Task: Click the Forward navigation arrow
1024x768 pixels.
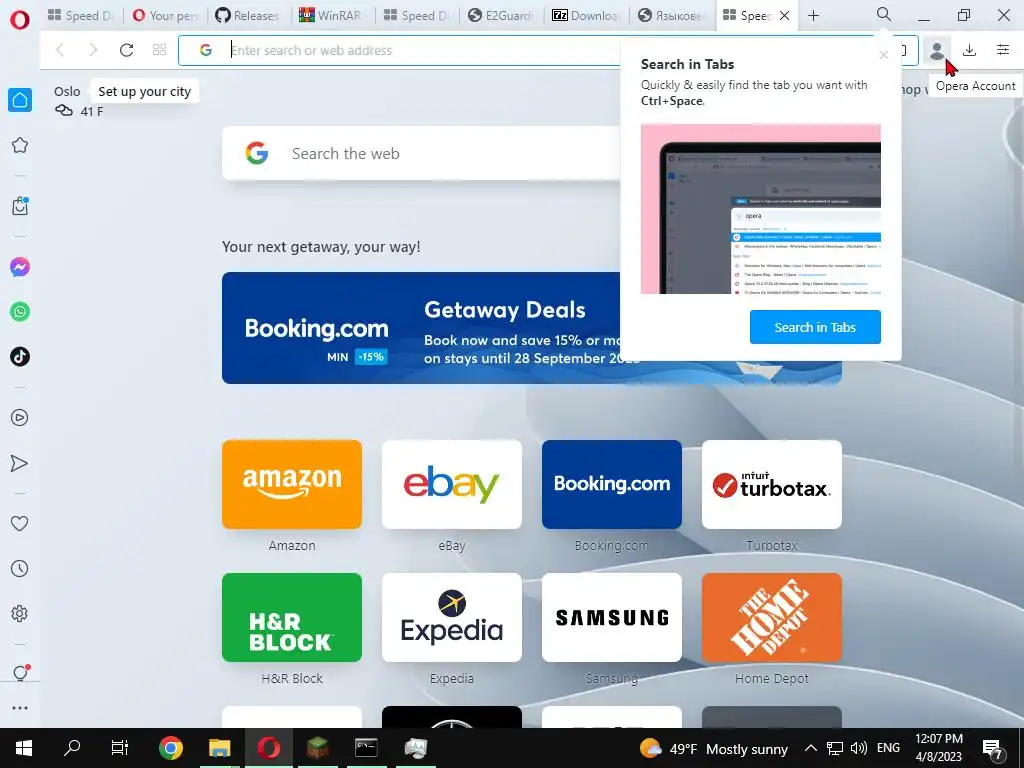Action: pyautogui.click(x=93, y=50)
